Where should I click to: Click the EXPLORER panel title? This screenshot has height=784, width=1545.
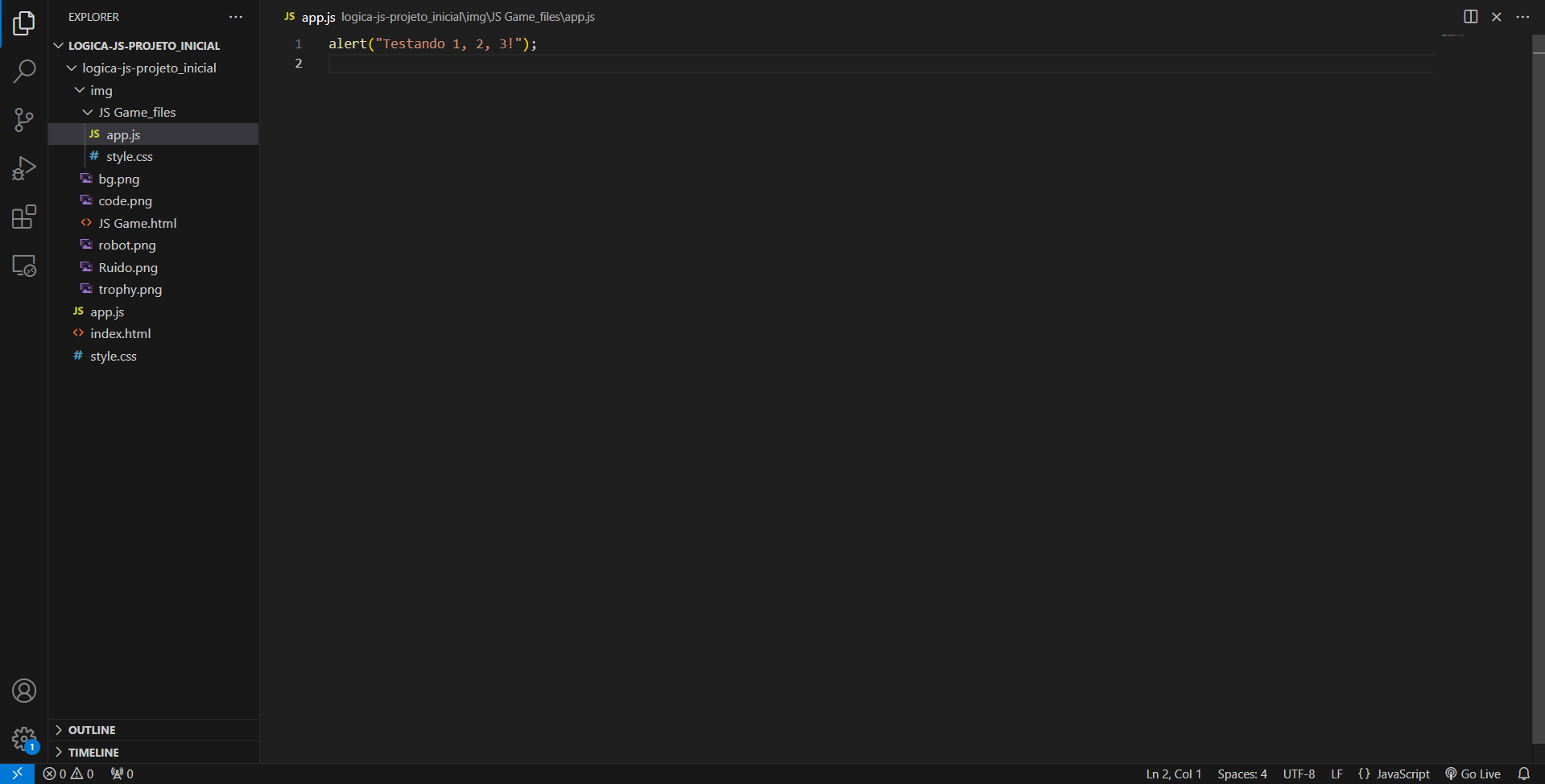[93, 17]
